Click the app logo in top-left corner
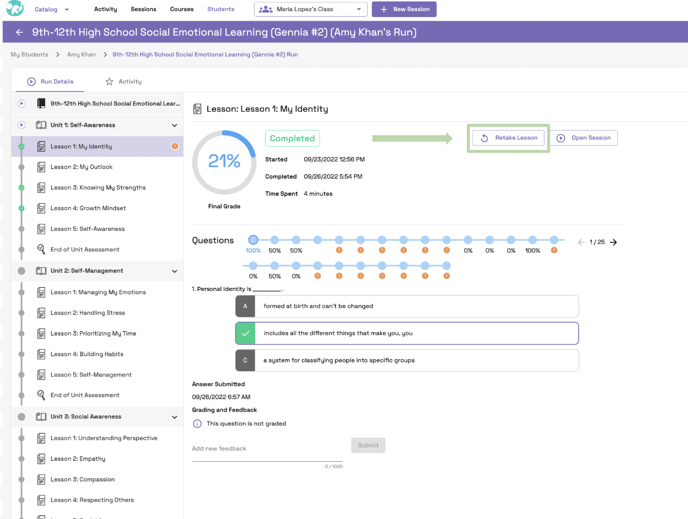688x519 pixels. click(14, 9)
